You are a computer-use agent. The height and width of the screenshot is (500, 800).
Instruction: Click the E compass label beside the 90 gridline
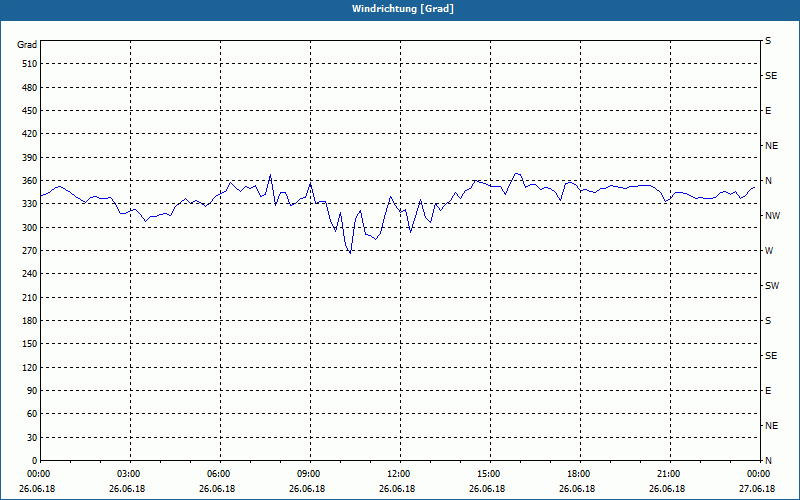point(768,391)
